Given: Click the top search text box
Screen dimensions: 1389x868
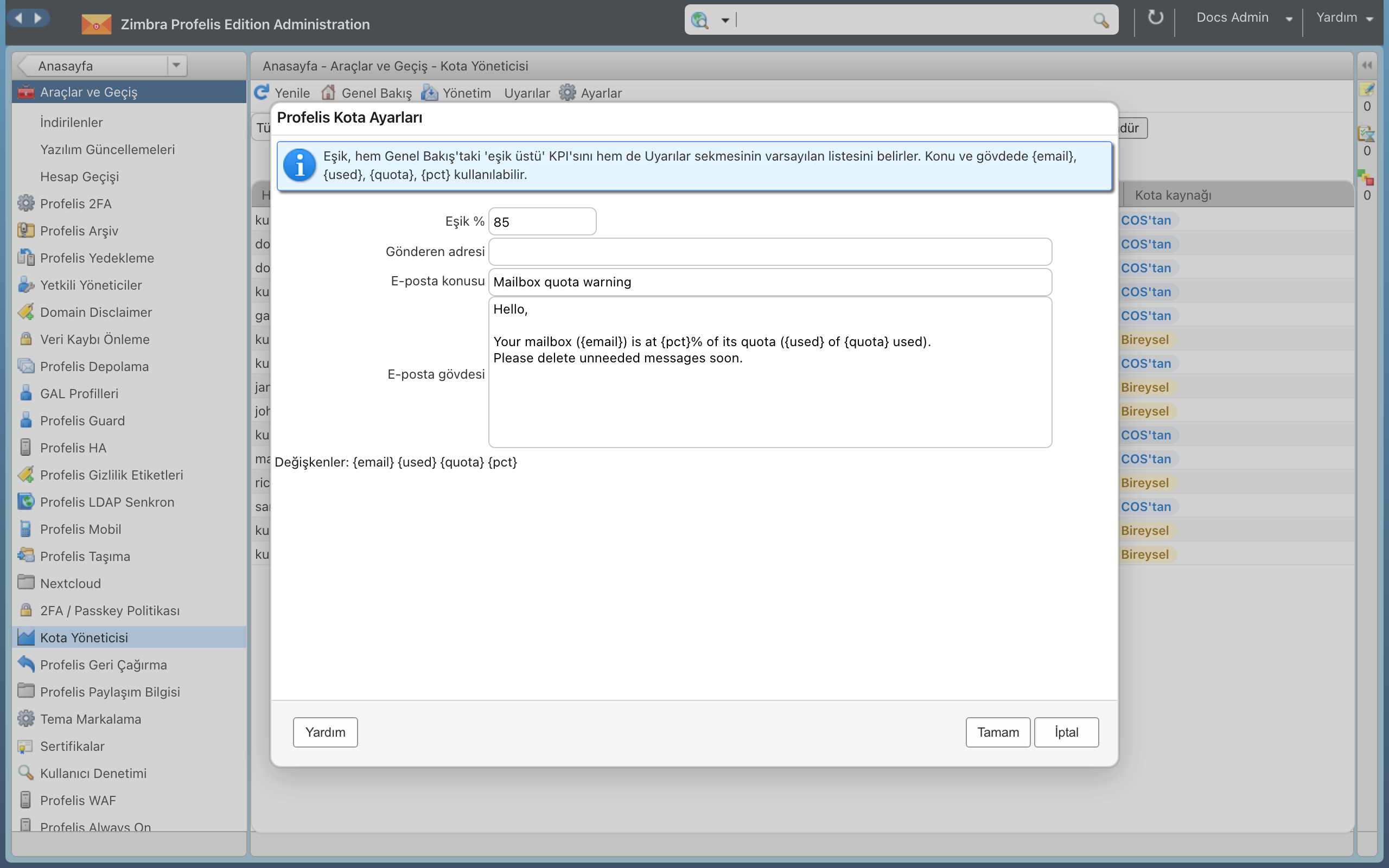Looking at the screenshot, I should click(x=913, y=20).
